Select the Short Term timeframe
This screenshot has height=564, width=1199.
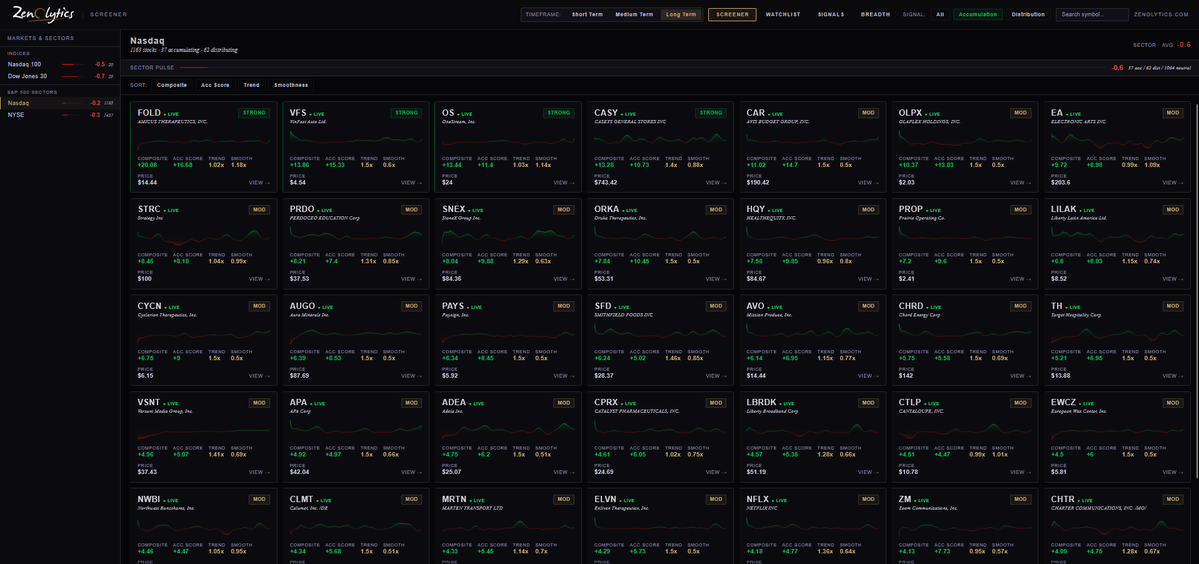(587, 15)
